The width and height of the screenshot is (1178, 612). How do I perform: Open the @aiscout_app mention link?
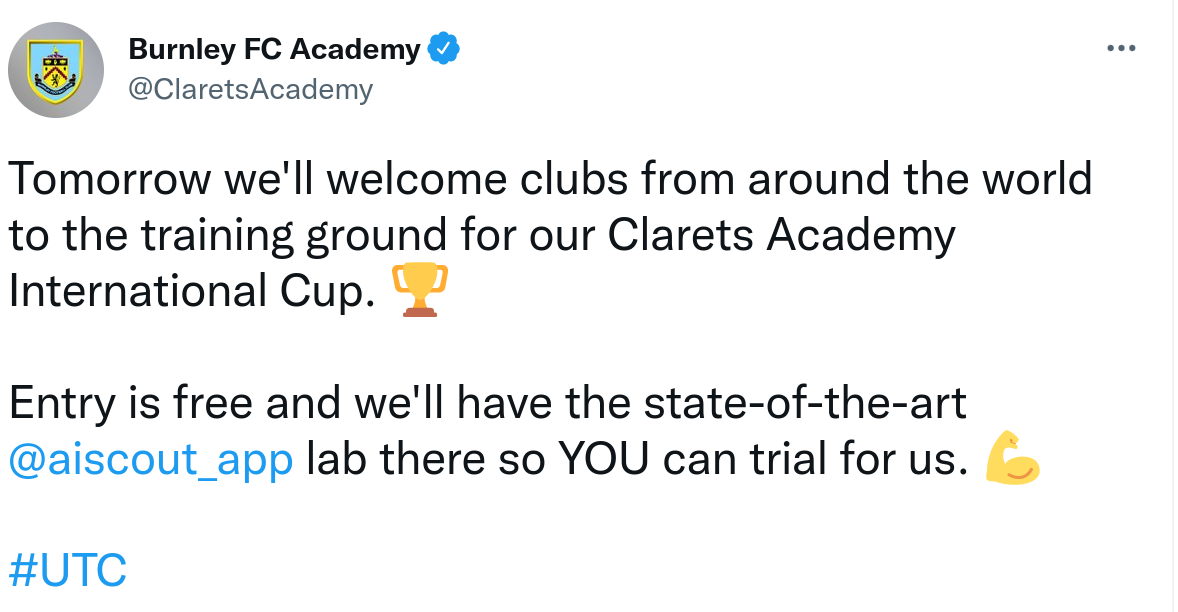coord(151,461)
